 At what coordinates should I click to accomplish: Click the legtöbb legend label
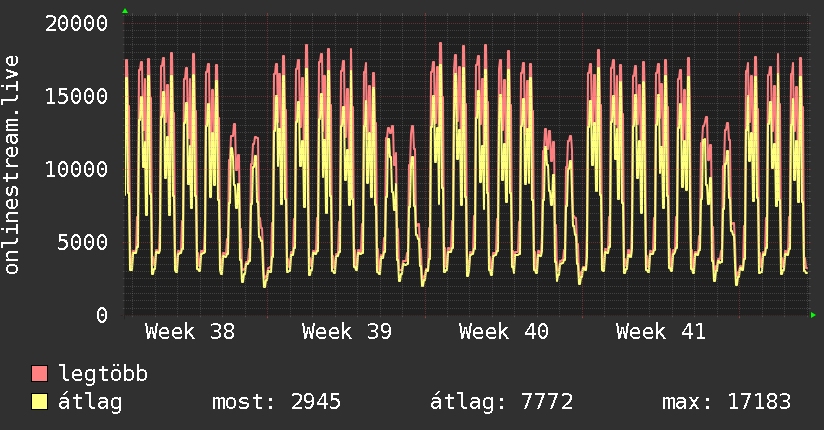(x=103, y=374)
